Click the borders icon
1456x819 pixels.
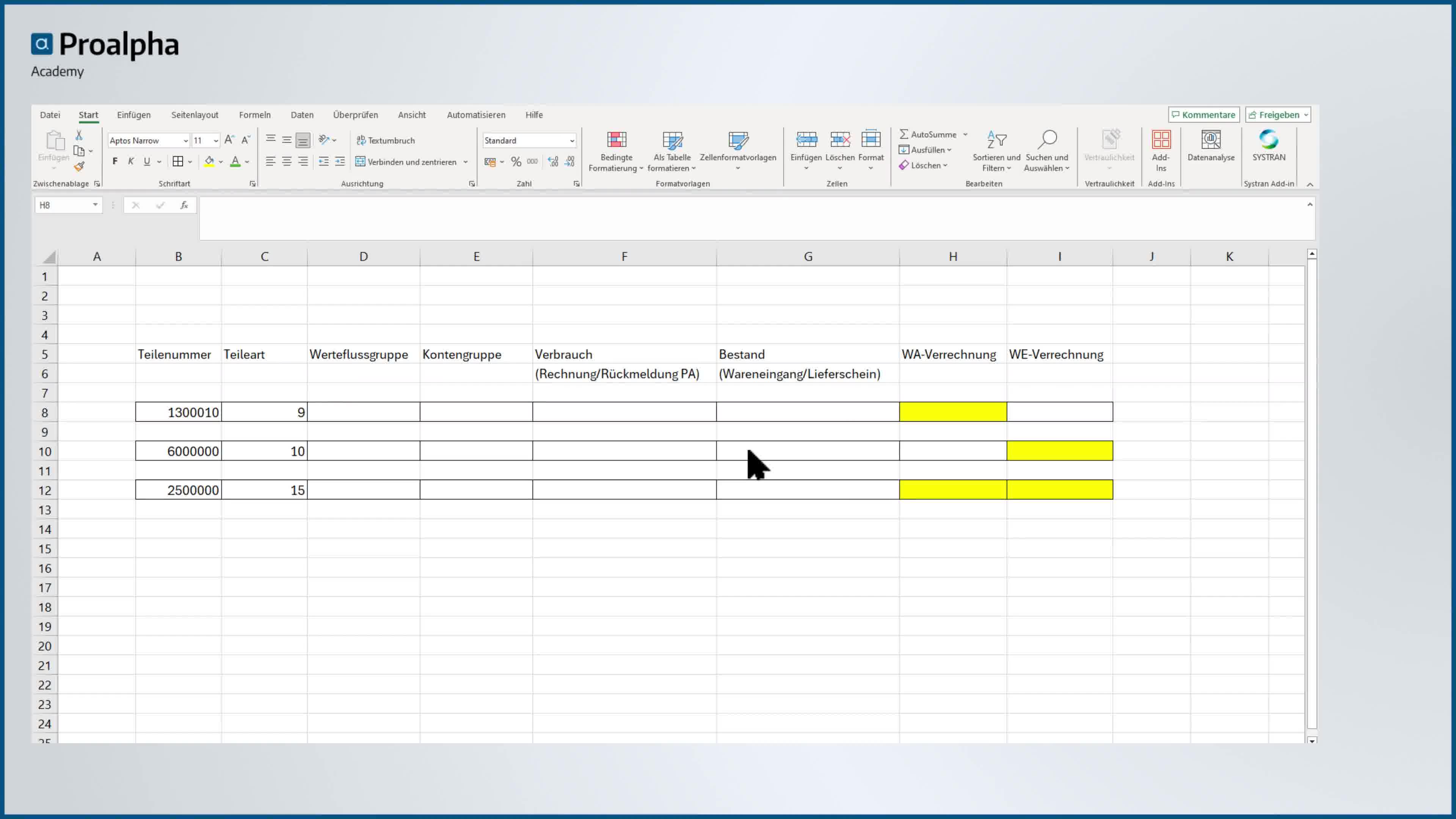[177, 162]
